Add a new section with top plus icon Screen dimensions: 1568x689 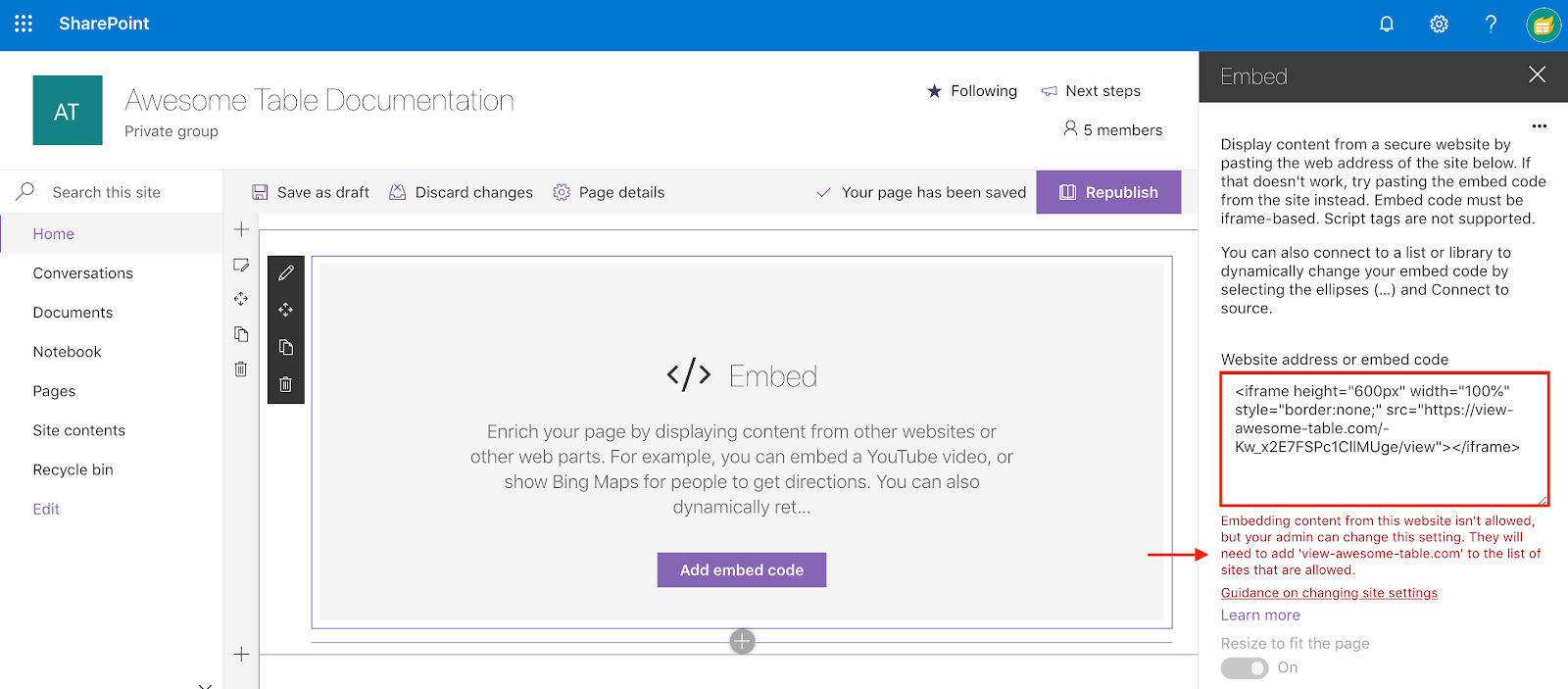241,229
